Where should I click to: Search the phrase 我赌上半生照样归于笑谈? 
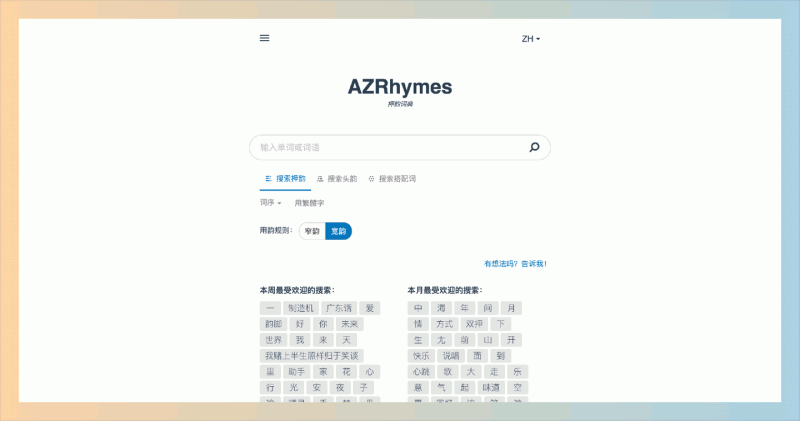pos(312,356)
